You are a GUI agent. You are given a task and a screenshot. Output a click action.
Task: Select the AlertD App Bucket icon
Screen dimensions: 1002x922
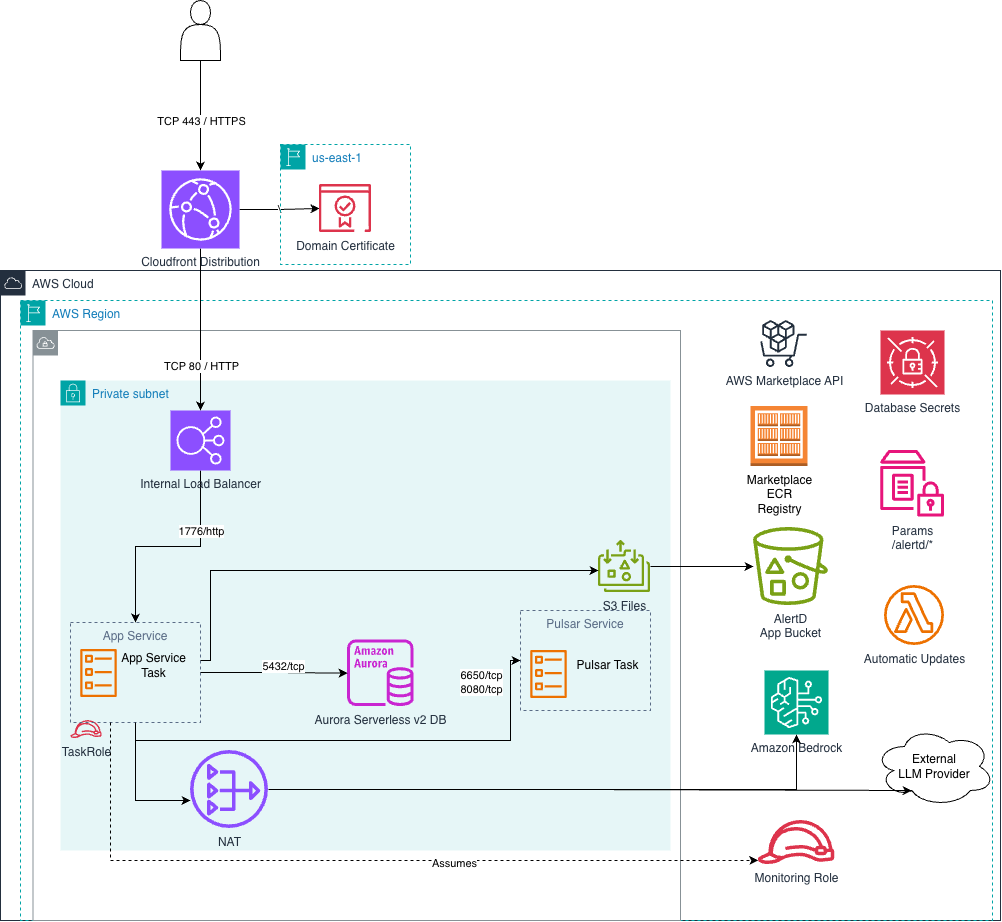pos(790,566)
